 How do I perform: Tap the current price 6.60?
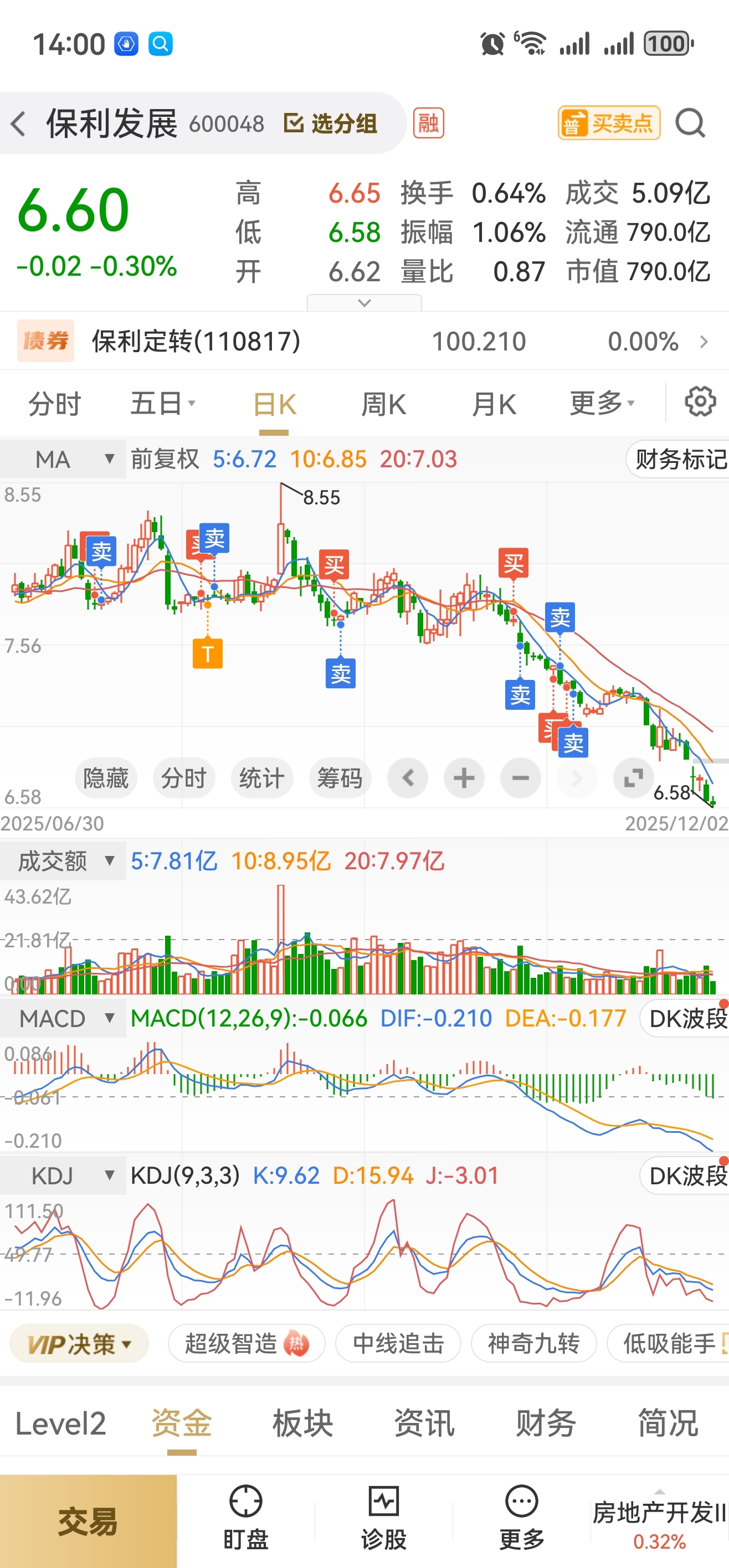(x=73, y=210)
